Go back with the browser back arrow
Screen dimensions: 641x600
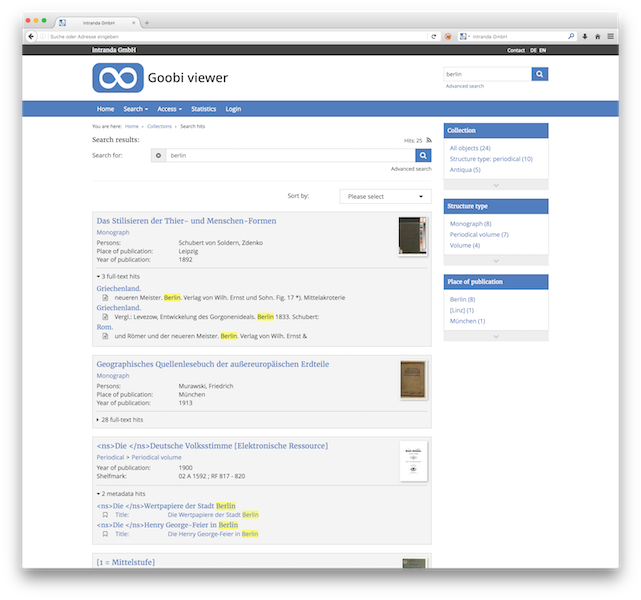click(x=31, y=36)
